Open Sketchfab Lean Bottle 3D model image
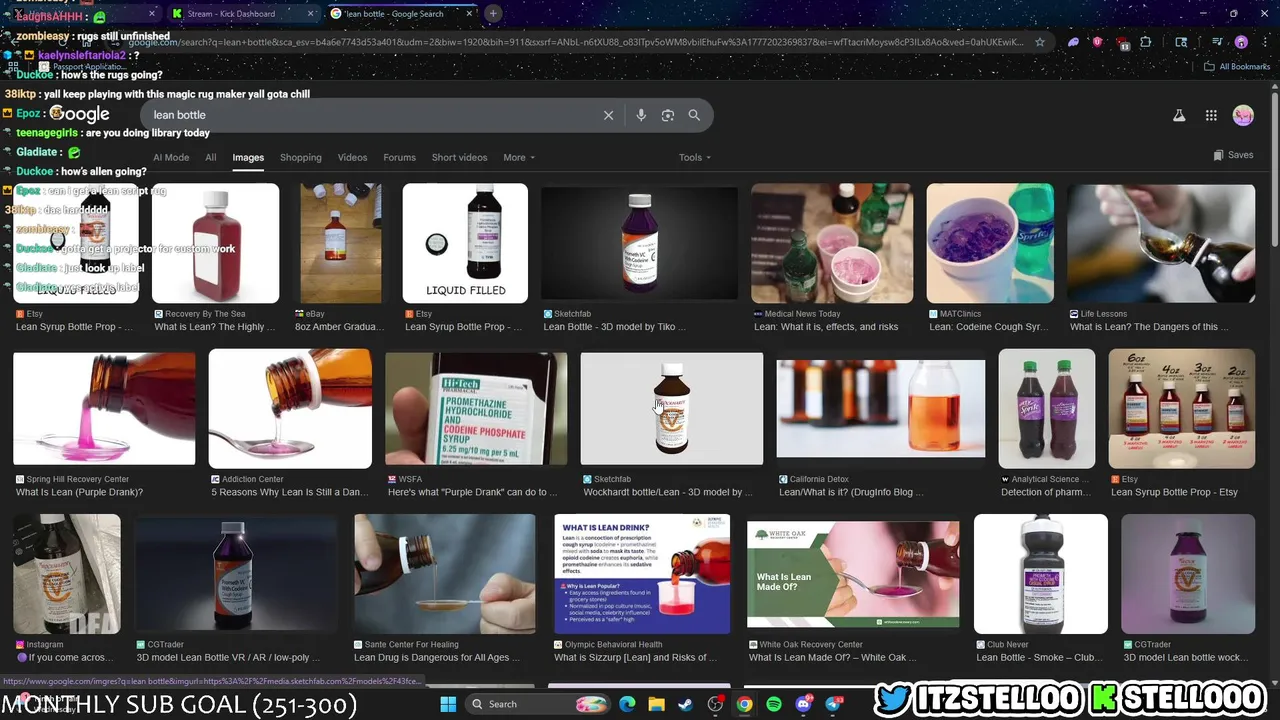Screen dimensions: 1280x720 (x=639, y=243)
